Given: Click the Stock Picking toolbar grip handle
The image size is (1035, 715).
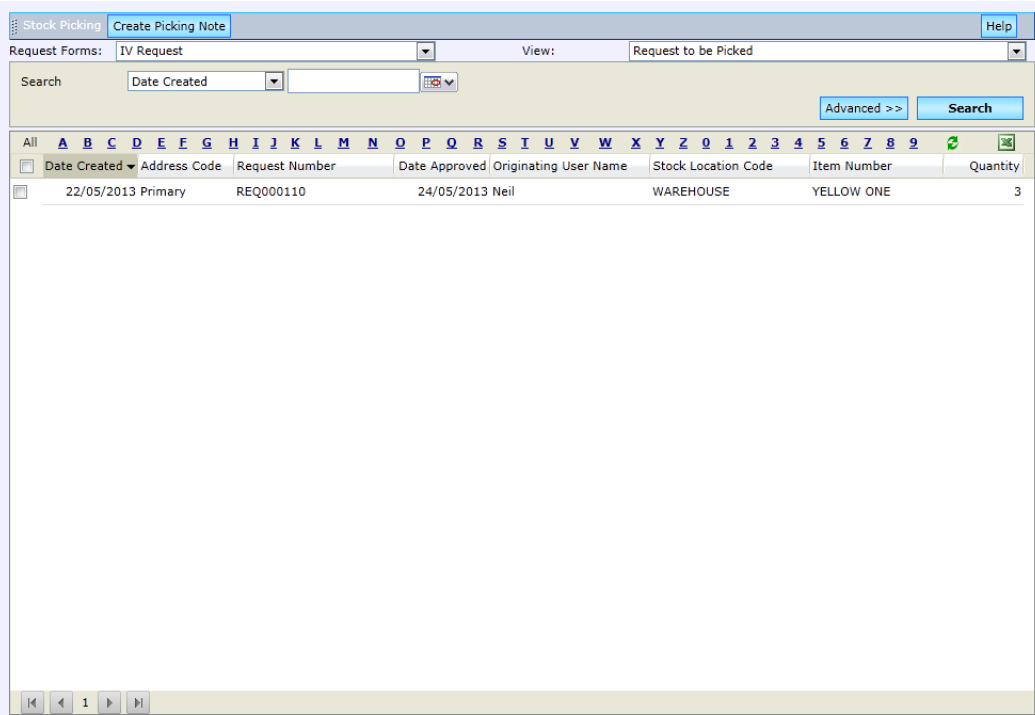Looking at the screenshot, I should click(x=13, y=25).
